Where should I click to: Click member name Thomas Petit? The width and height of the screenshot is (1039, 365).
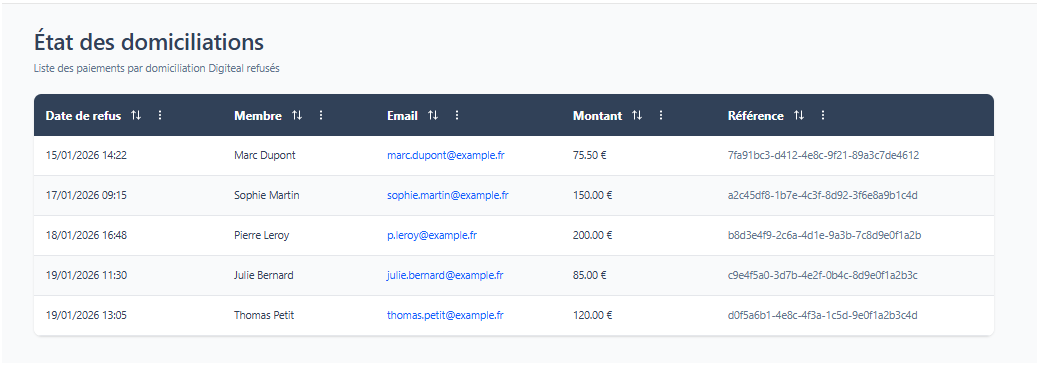(x=264, y=315)
